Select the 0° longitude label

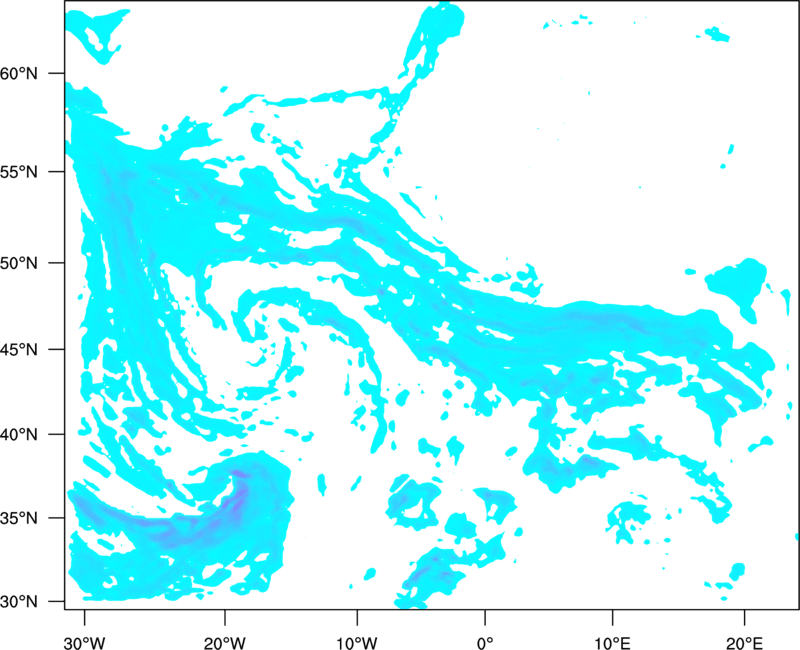485,643
